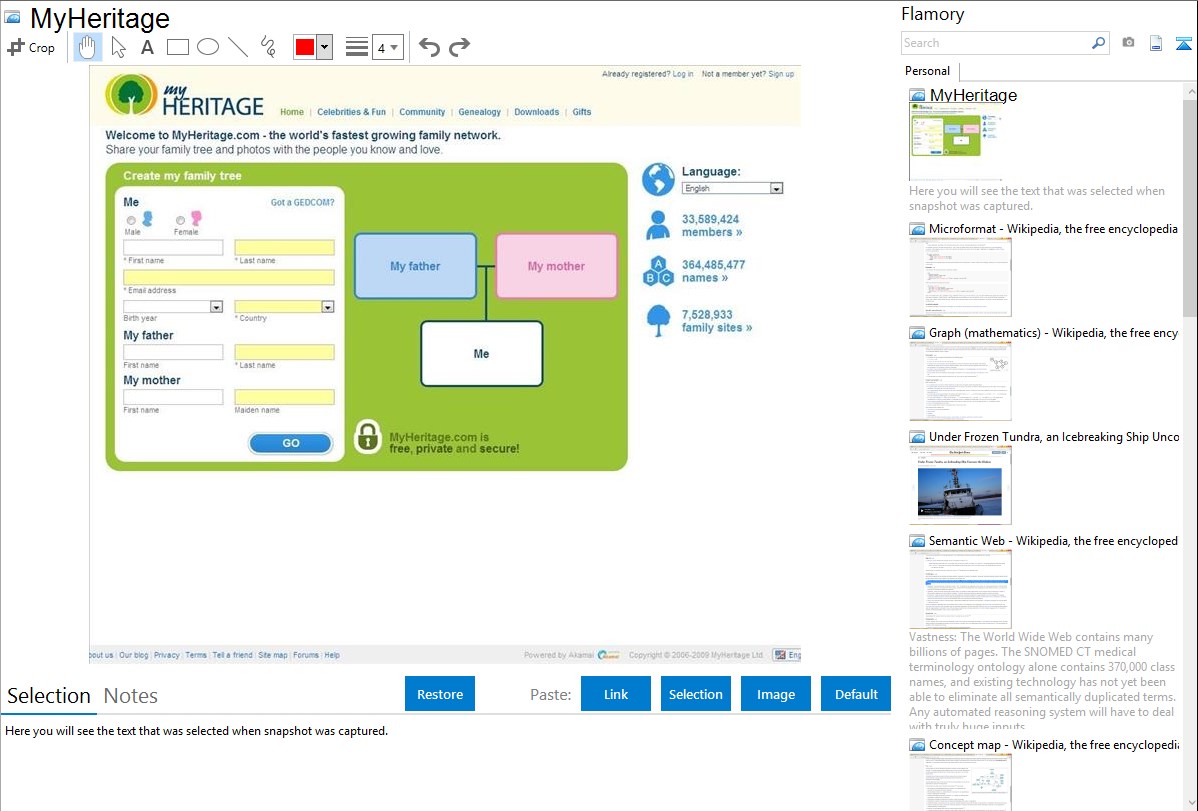Click the globe Language icon
Image resolution: width=1198 pixels, height=811 pixels.
[x=658, y=180]
